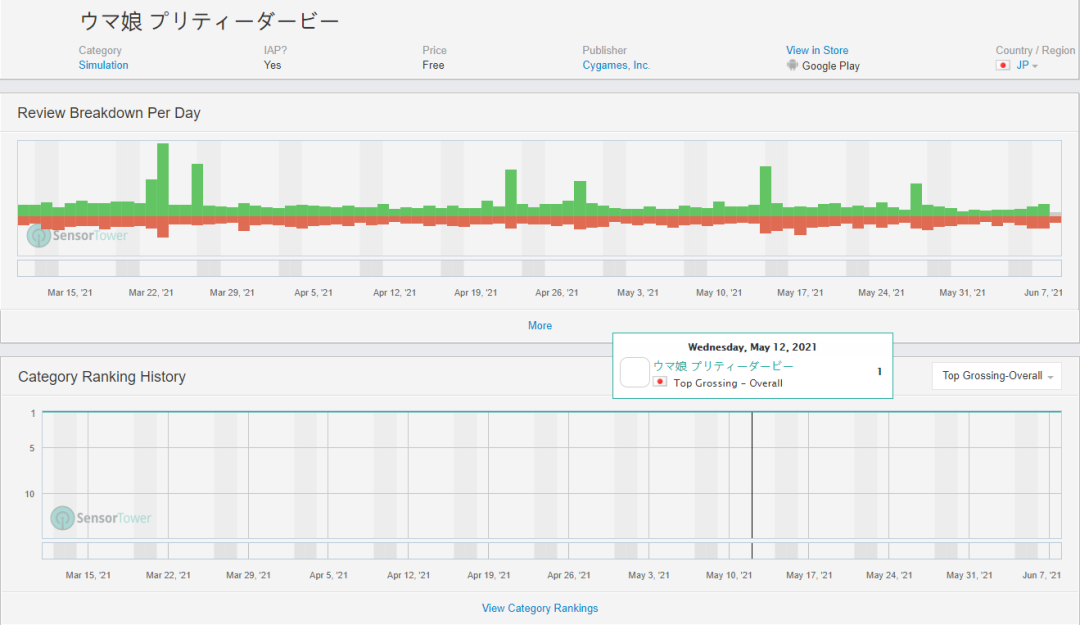Click the Japan flag under Country / Region
The width and height of the screenshot is (1080, 625).
click(1003, 65)
